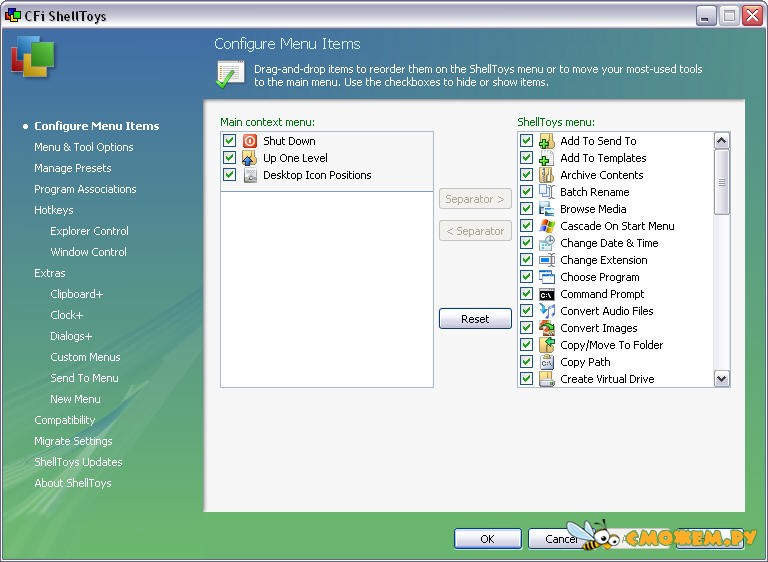Click the Convert Audio Files icon

(547, 311)
